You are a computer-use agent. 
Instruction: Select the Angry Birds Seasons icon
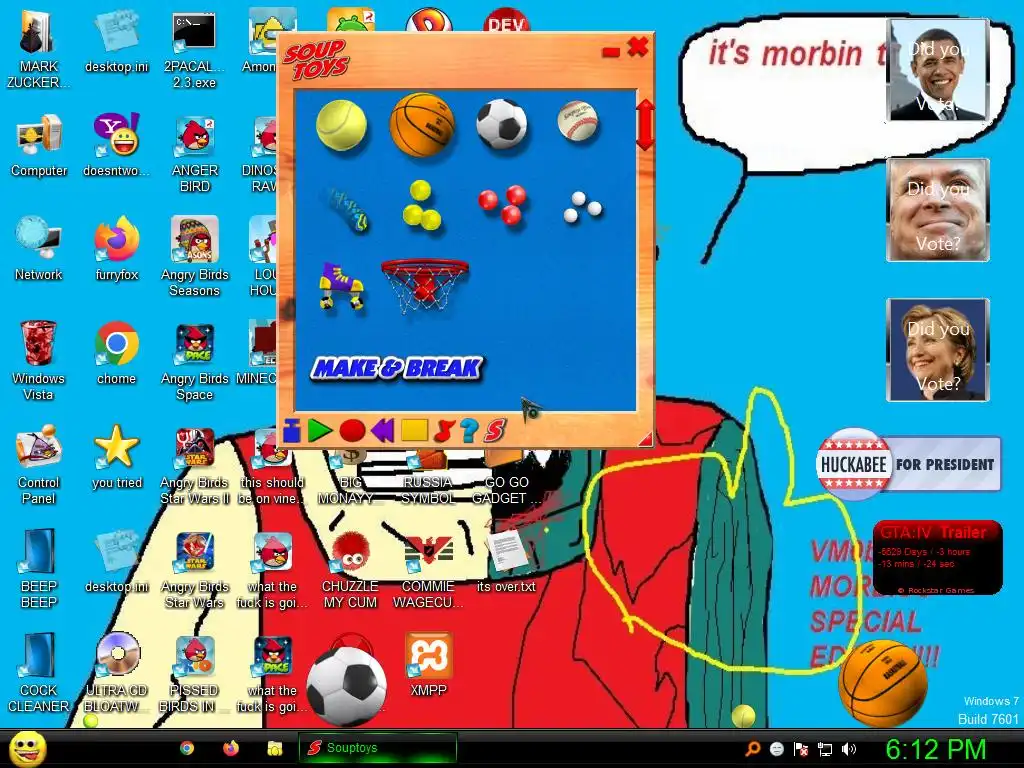point(194,257)
